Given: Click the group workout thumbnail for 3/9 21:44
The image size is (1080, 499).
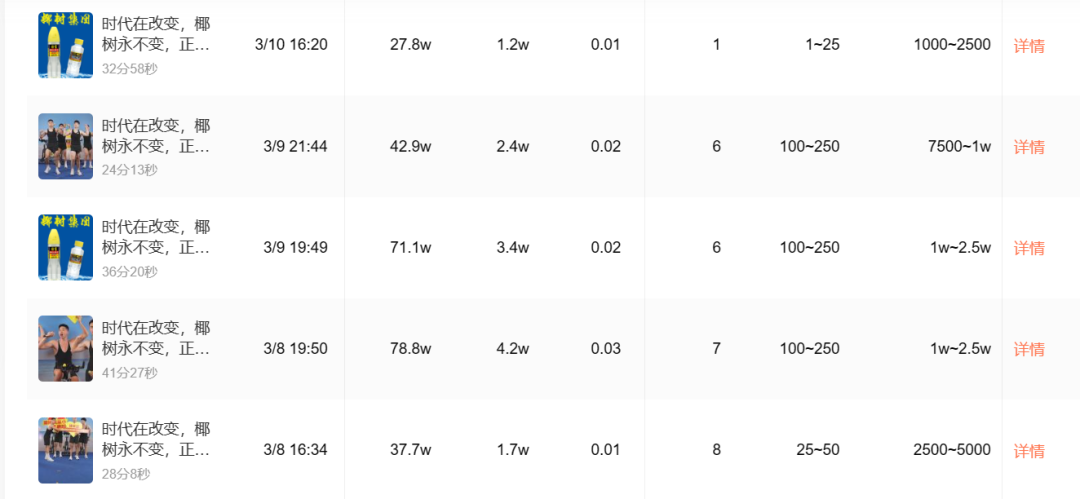Looking at the screenshot, I should 65,146.
